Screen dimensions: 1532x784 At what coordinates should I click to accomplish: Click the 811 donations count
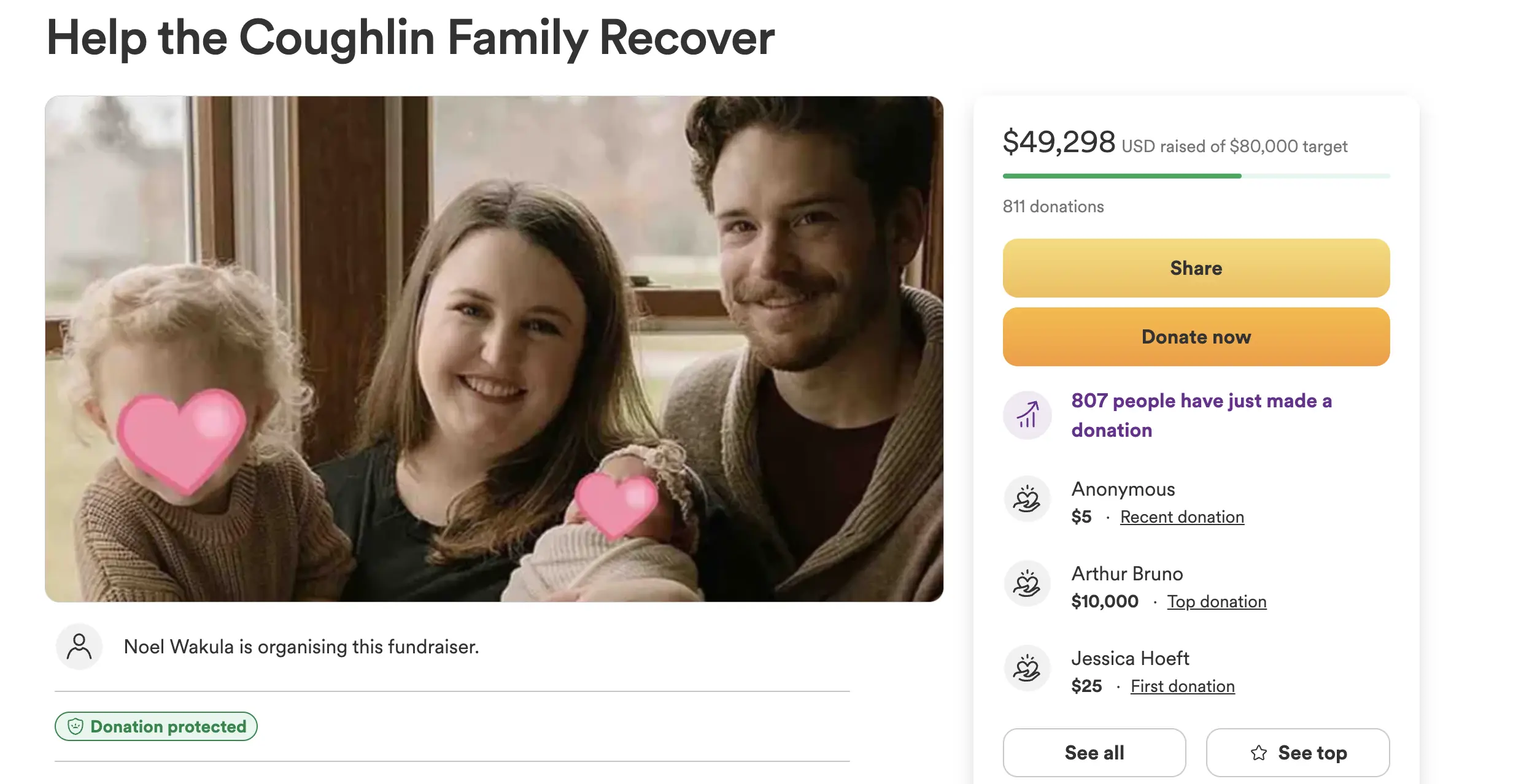click(x=1053, y=207)
